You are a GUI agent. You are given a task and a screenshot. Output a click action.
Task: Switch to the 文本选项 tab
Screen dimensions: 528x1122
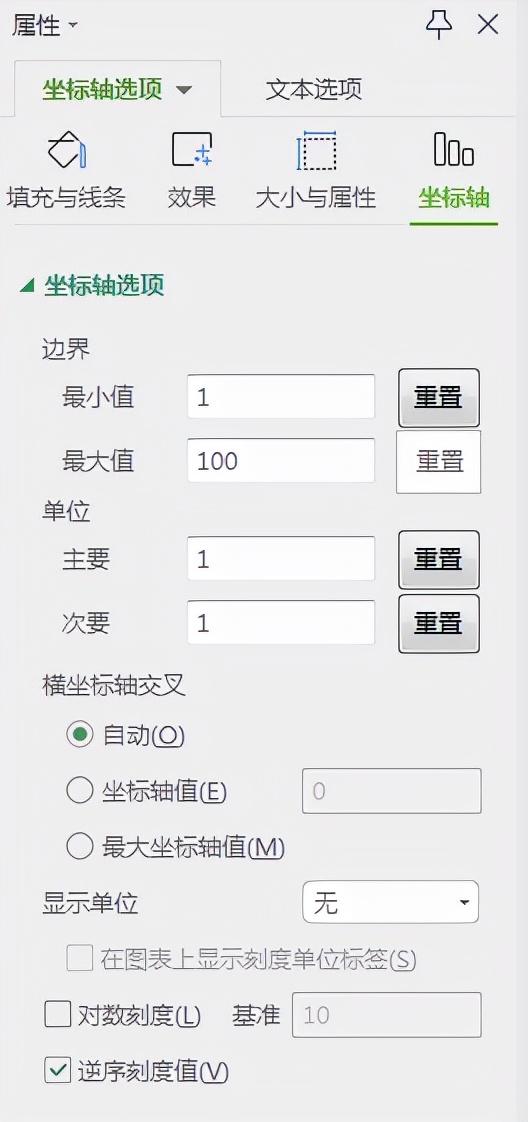[x=313, y=89]
